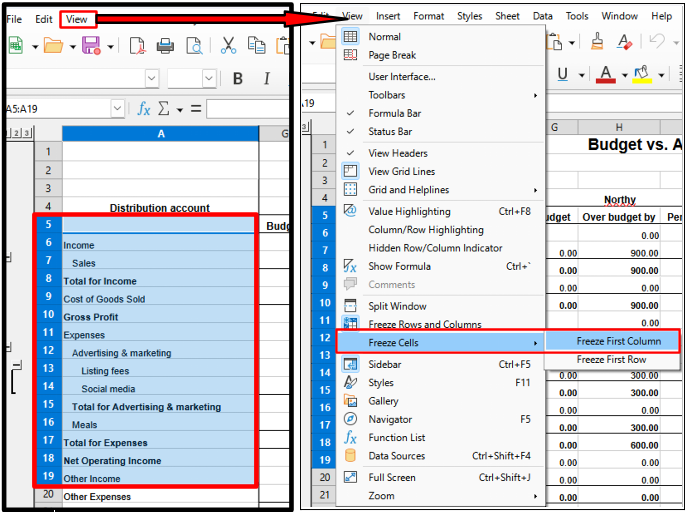685x512 pixels.
Task: Open Data Sources from the View menu
Action: [x=440, y=456]
